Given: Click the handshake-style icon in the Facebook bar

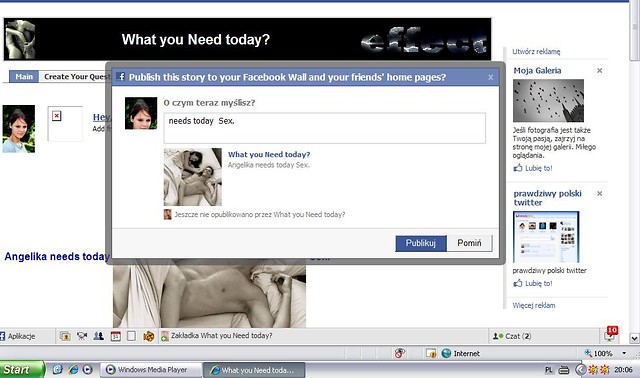Looking at the screenshot, I should (x=82, y=336).
